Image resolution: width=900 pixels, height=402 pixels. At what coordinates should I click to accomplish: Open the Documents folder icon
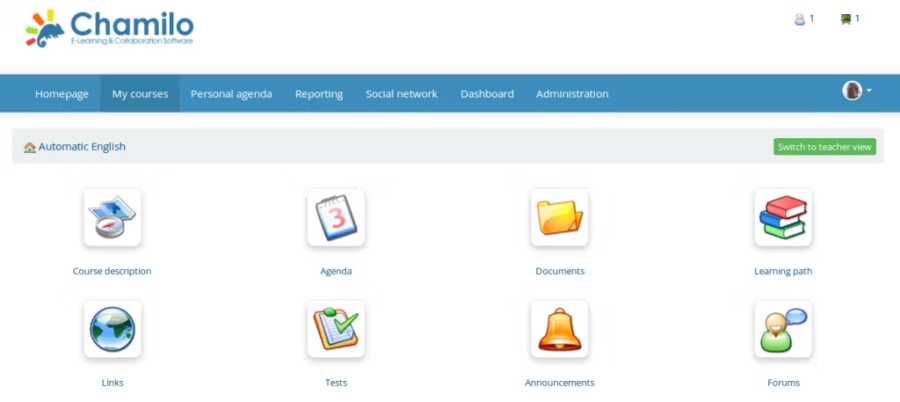[559, 218]
